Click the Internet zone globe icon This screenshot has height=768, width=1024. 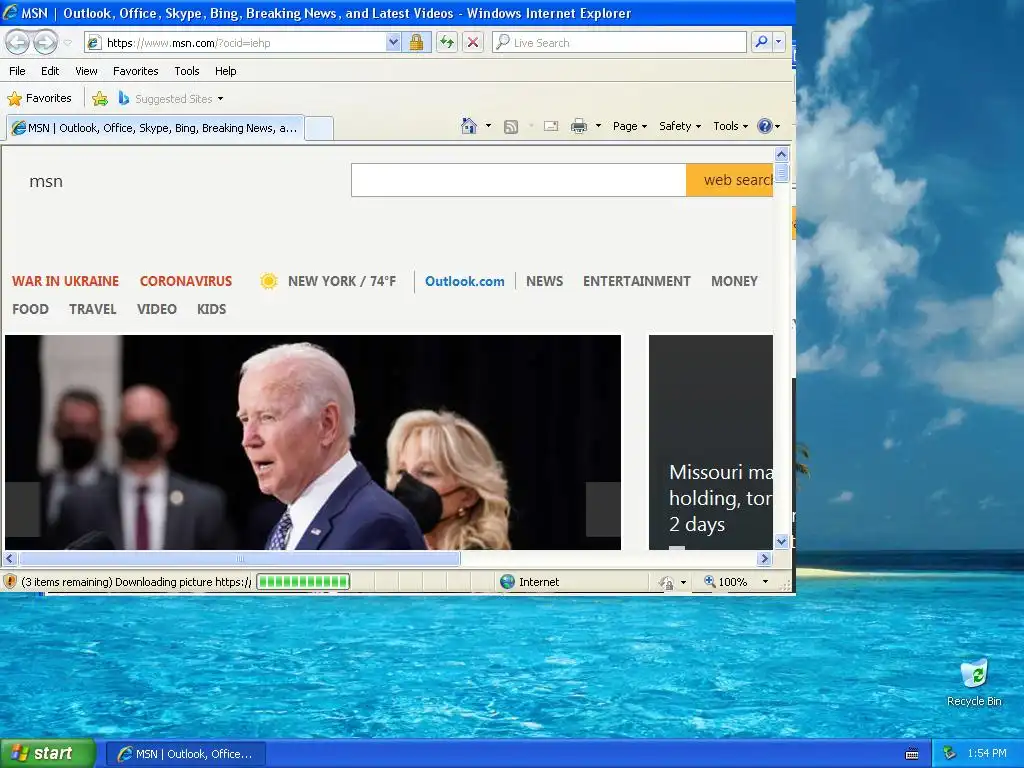pyautogui.click(x=507, y=582)
